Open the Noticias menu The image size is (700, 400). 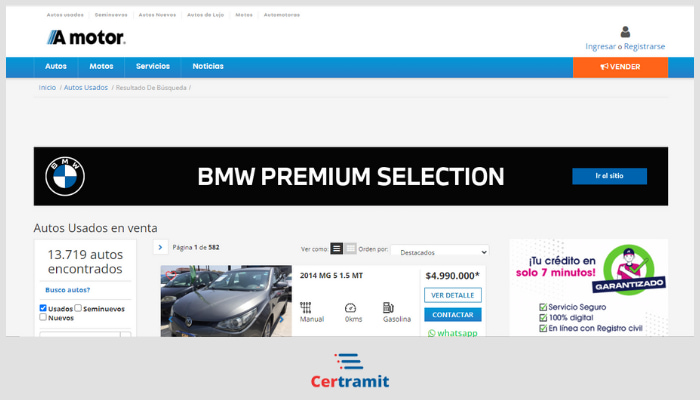(208, 67)
